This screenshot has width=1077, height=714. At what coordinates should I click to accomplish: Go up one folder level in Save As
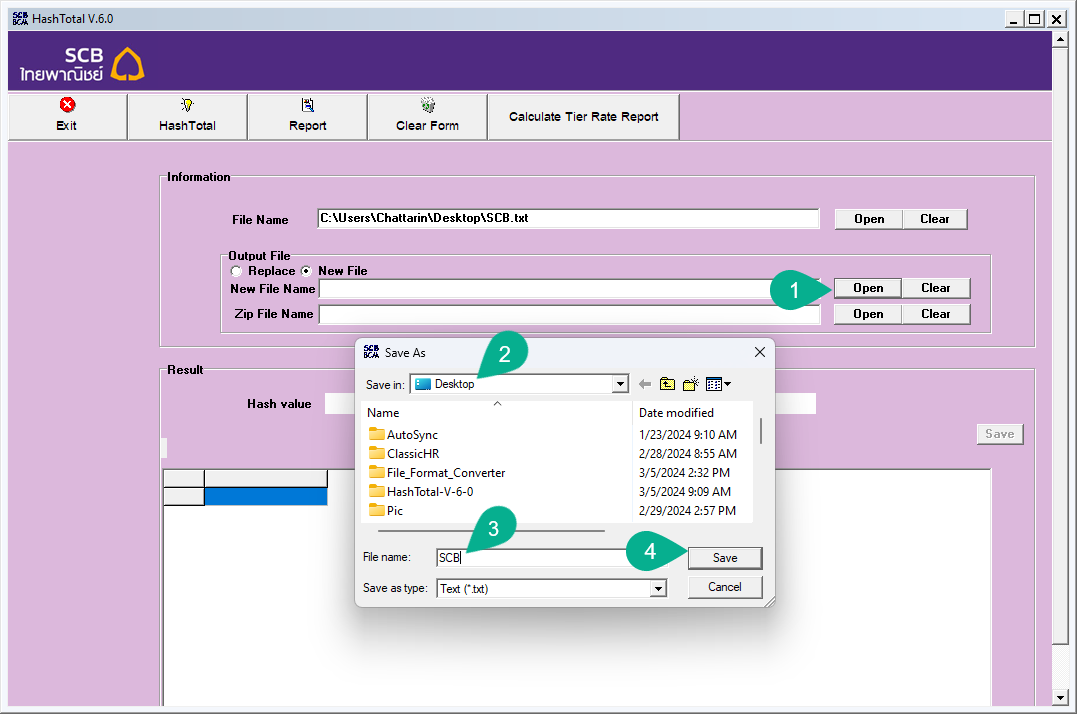point(668,384)
